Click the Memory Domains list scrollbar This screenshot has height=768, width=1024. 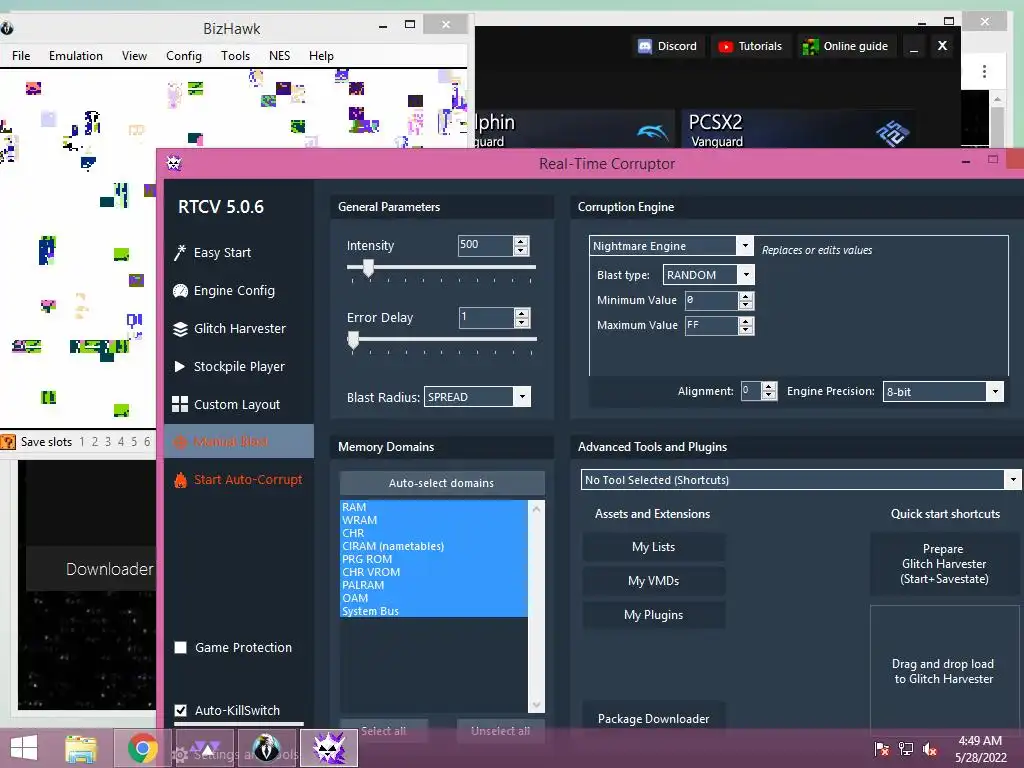[536, 607]
